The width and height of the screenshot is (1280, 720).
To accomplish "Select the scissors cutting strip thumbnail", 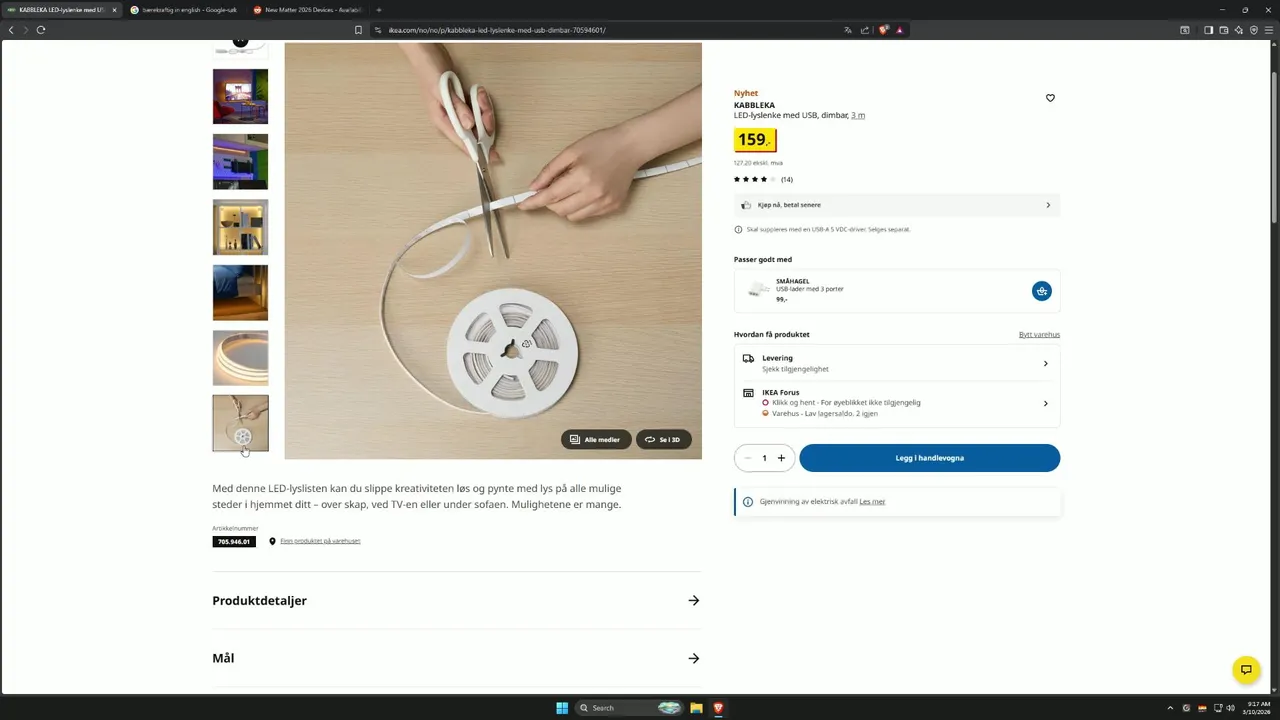I will 240,423.
